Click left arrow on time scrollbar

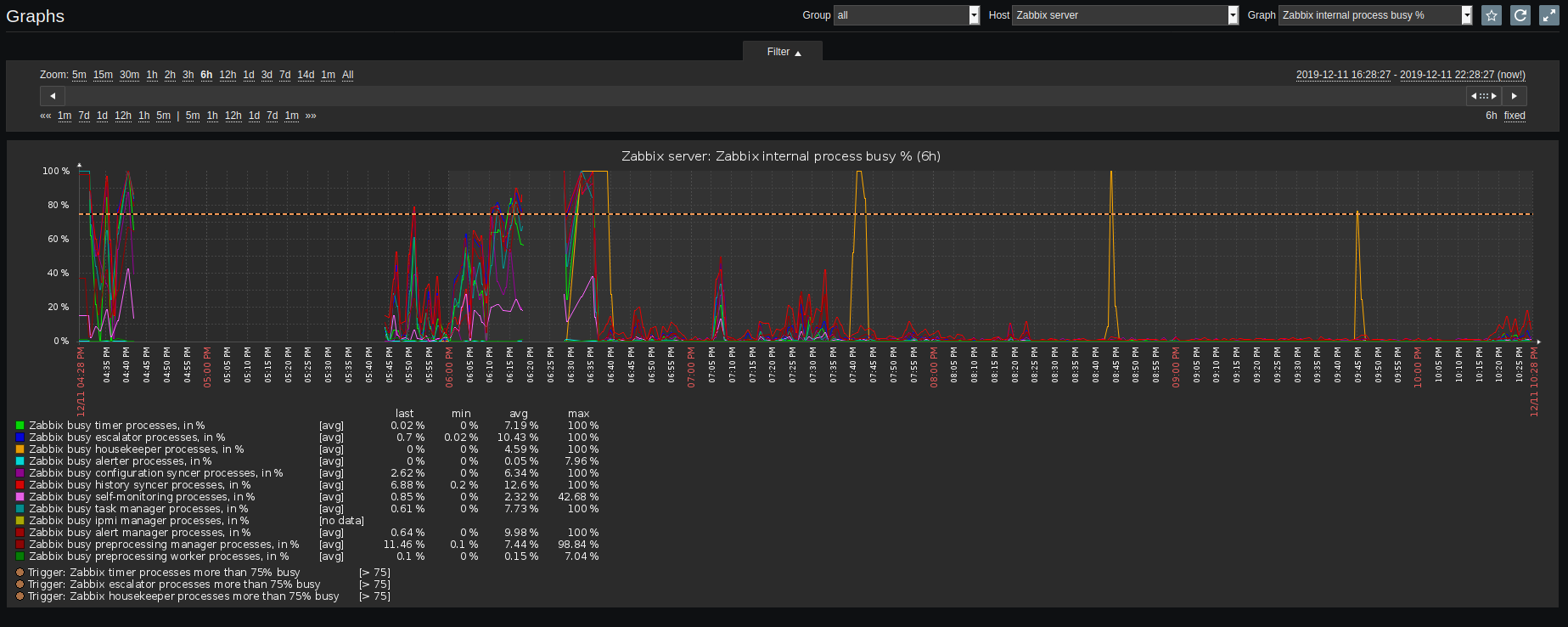tap(53, 96)
